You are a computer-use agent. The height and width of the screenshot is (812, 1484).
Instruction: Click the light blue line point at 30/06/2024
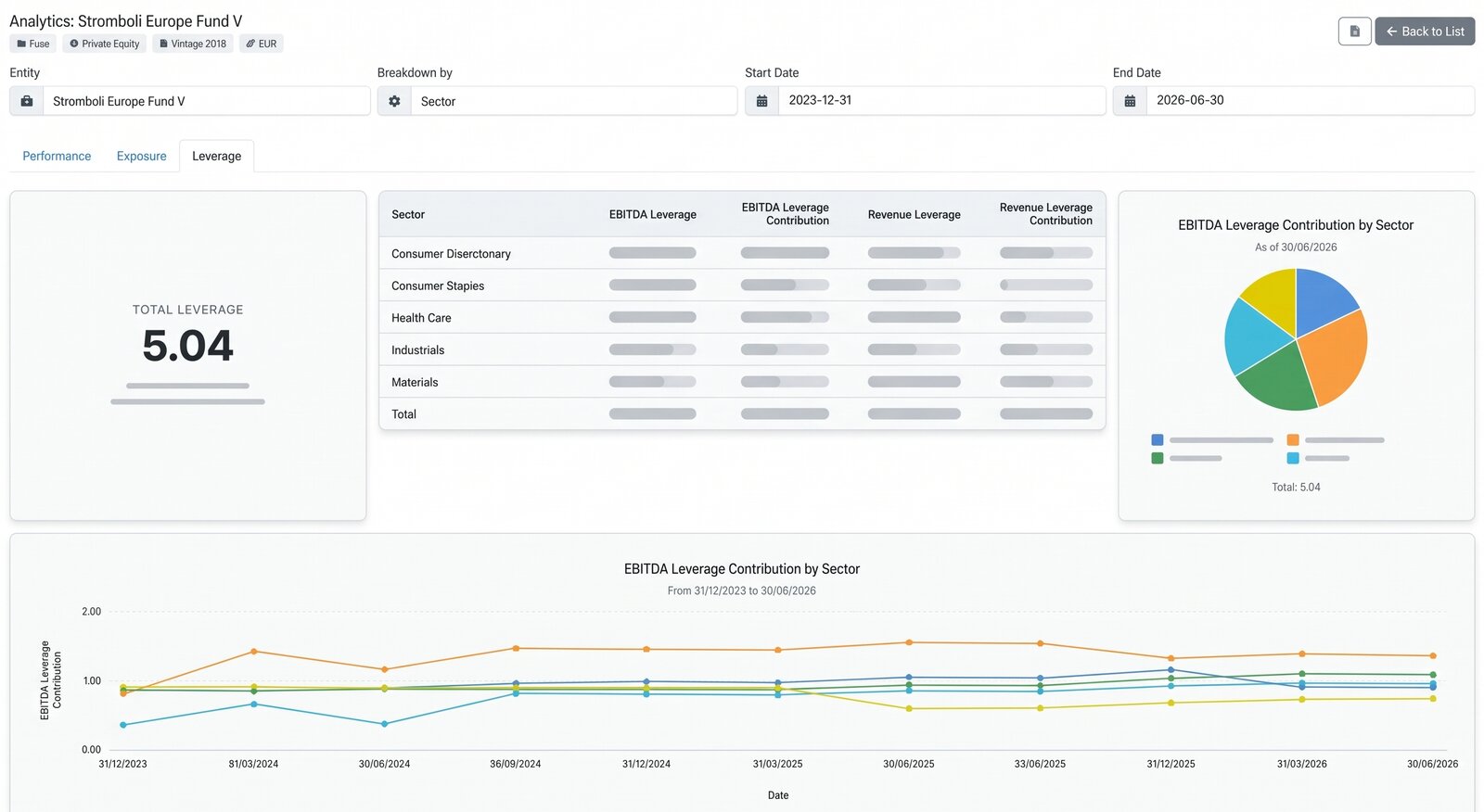click(384, 724)
